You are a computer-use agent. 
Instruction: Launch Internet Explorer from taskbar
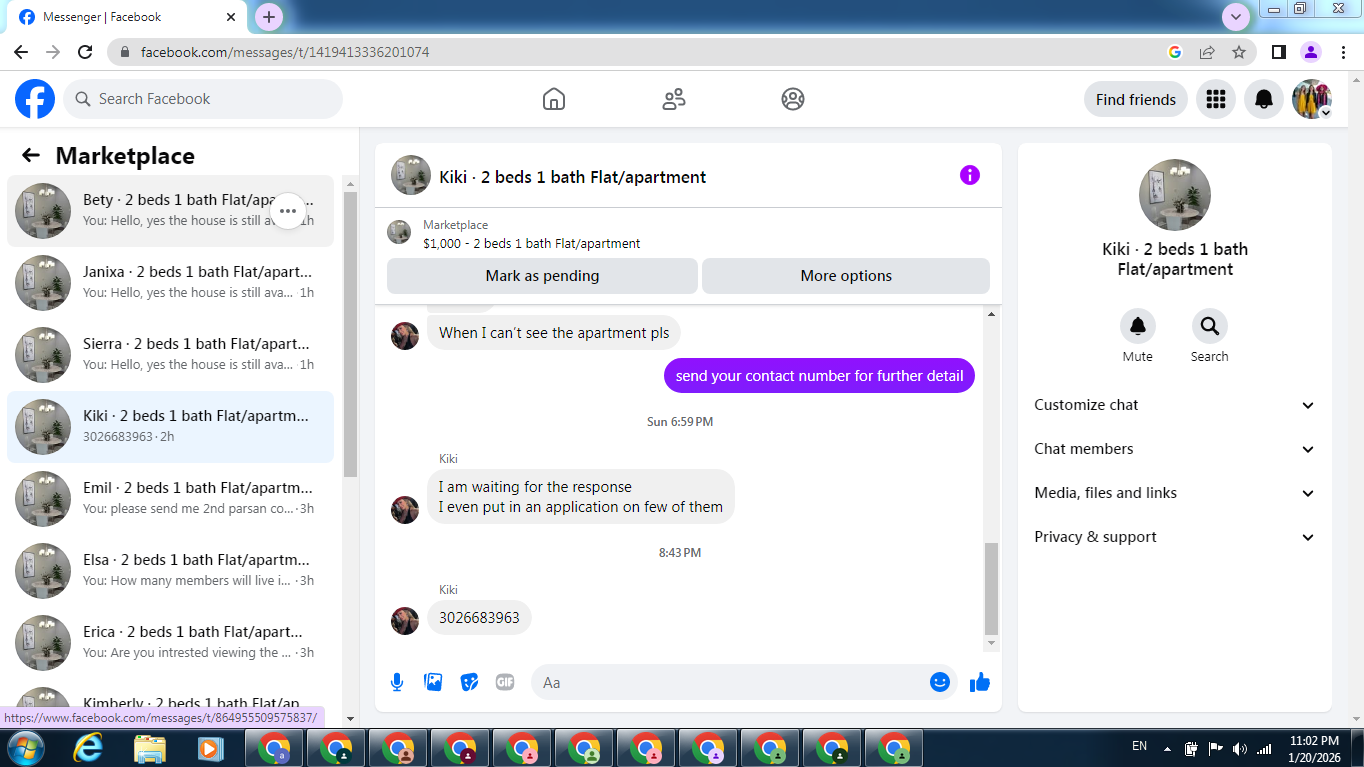pyautogui.click(x=88, y=748)
